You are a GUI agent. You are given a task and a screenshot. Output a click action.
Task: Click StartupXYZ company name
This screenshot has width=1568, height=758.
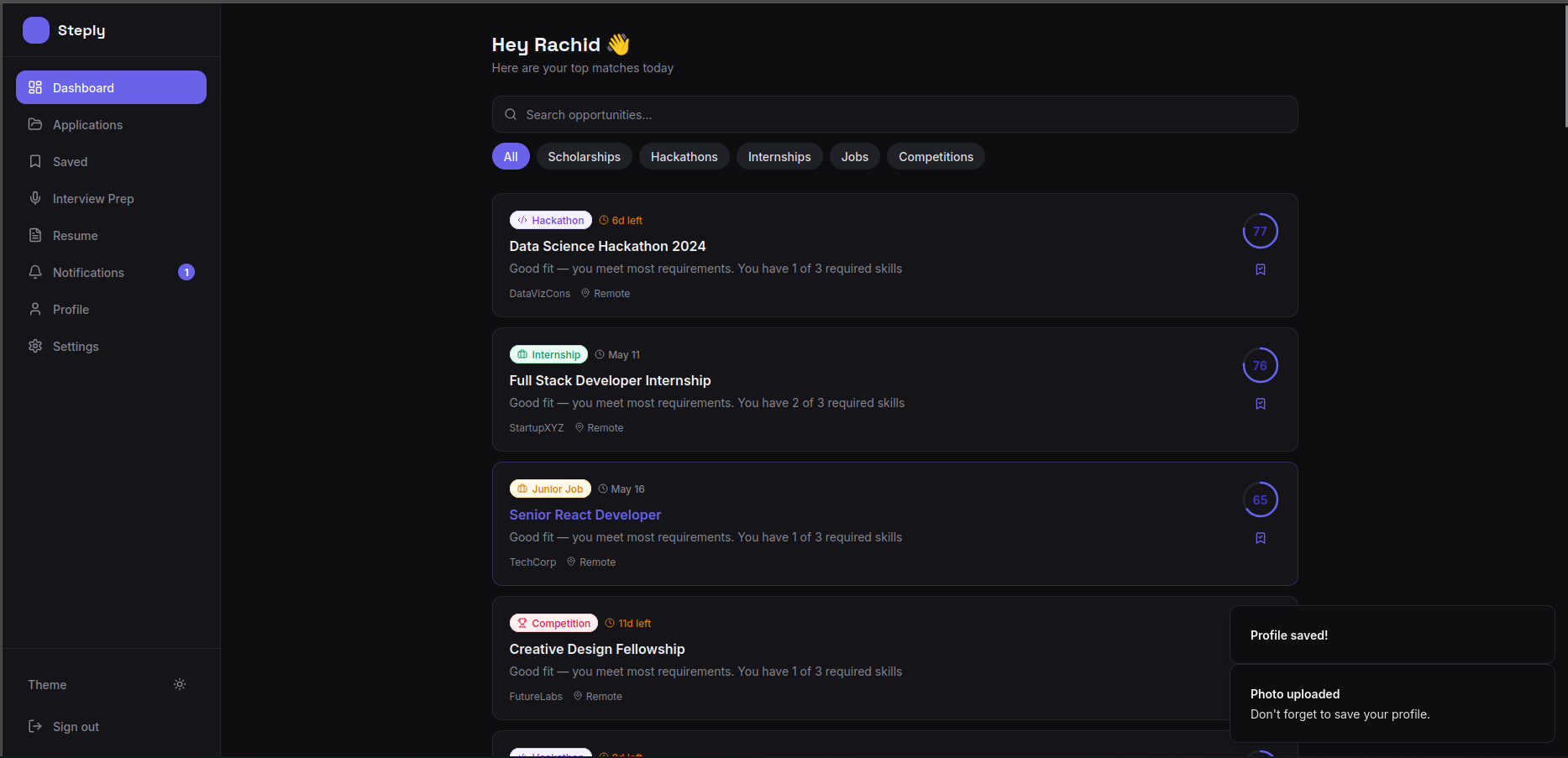(x=536, y=427)
